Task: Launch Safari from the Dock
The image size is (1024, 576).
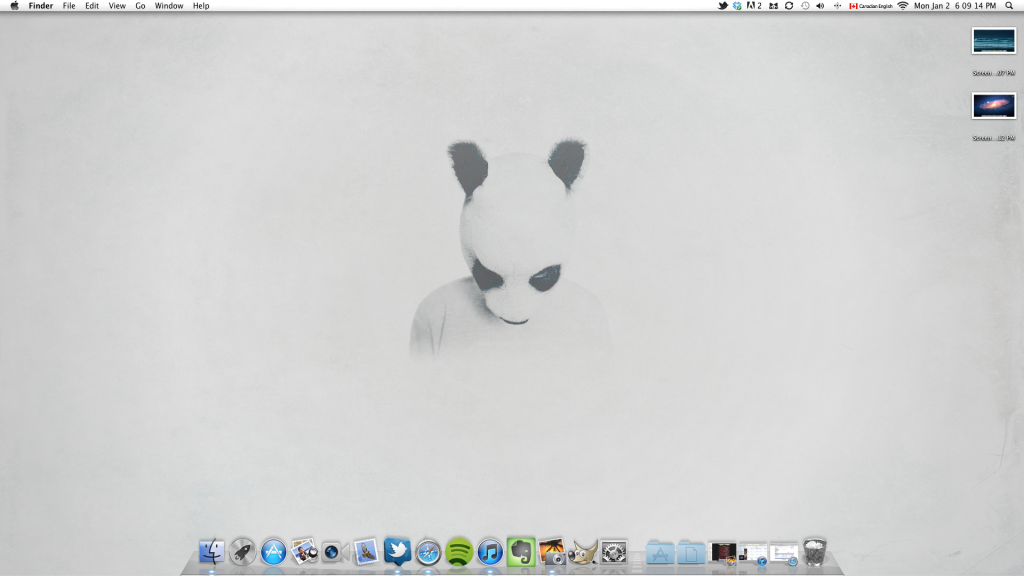Action: [428, 551]
